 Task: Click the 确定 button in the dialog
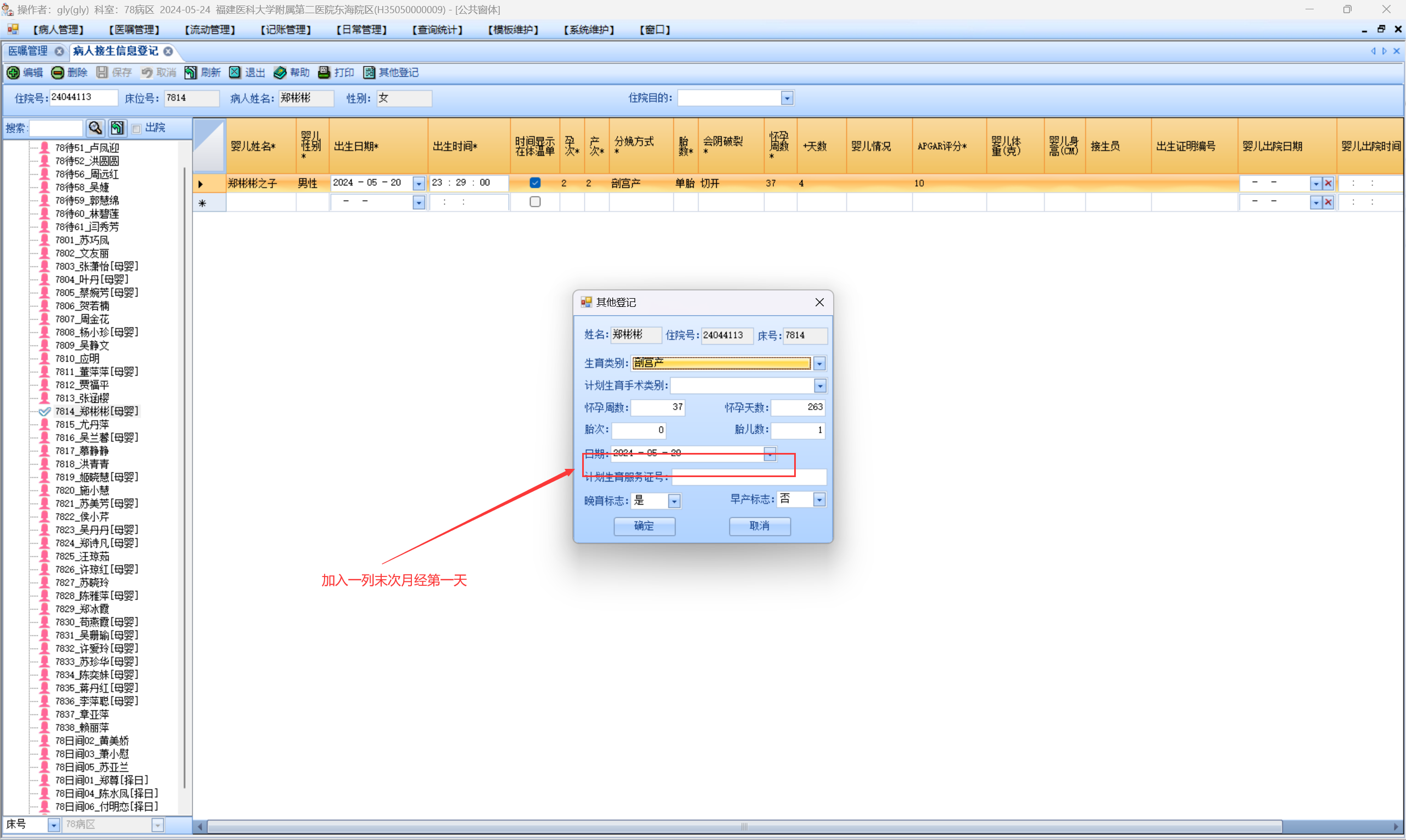(x=644, y=526)
